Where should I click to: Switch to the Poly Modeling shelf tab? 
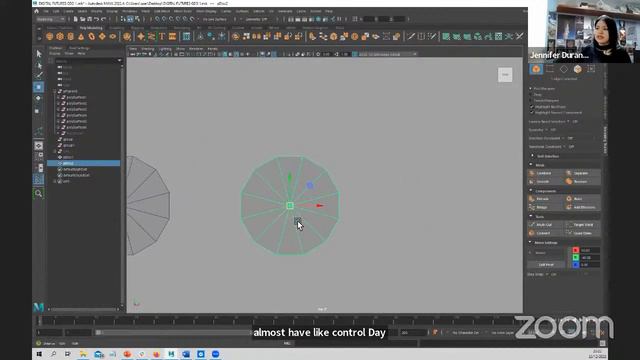pyautogui.click(x=91, y=28)
